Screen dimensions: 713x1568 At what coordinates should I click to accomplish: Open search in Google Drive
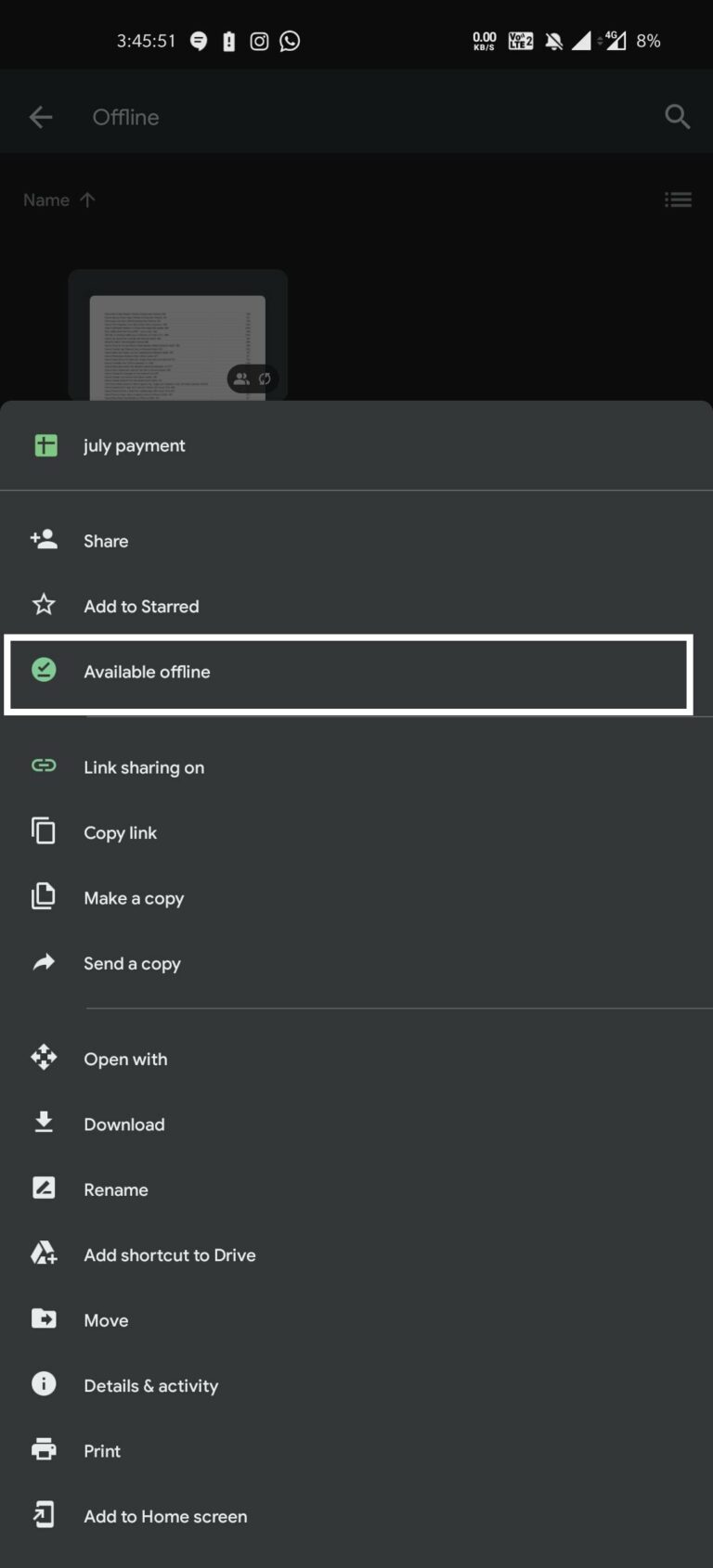coord(678,117)
